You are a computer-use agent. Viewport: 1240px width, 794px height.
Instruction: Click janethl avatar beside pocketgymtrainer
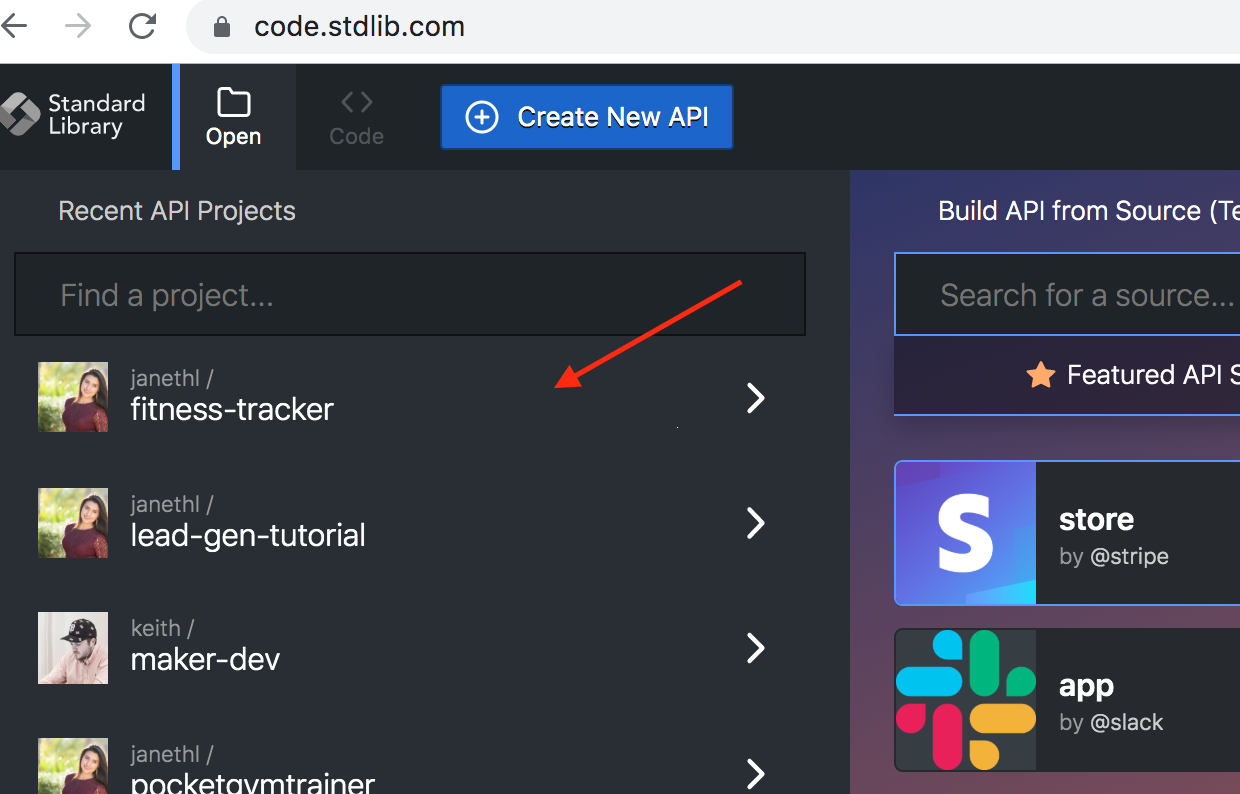click(73, 766)
